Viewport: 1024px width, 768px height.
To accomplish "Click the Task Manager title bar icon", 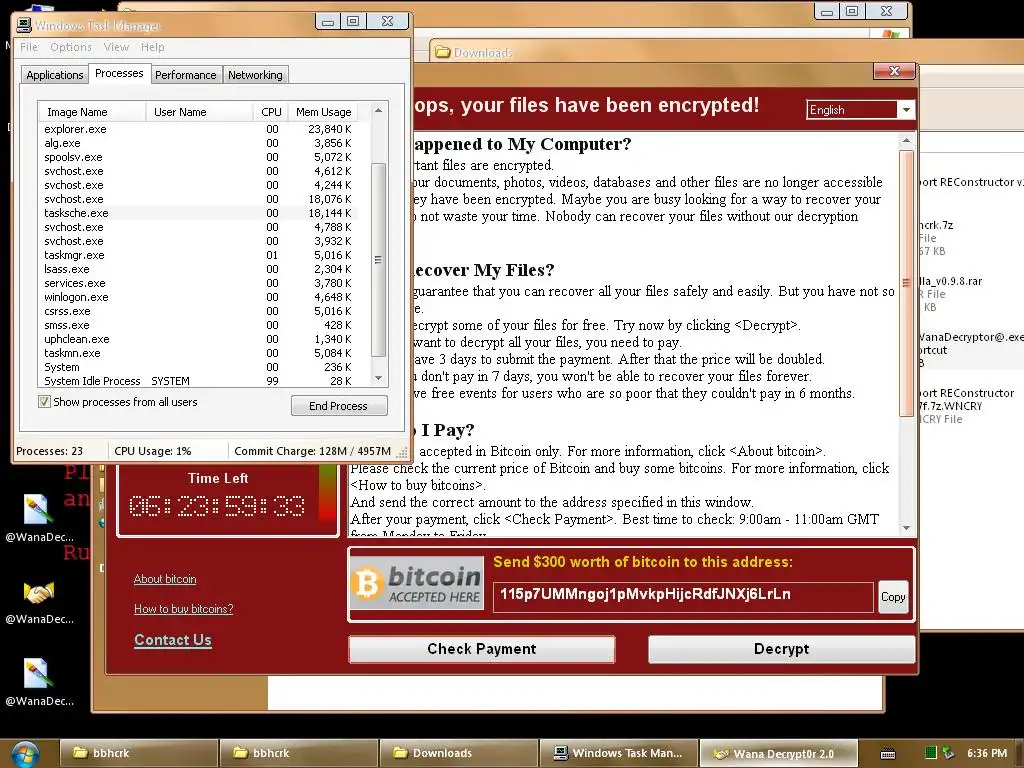I will 24,25.
